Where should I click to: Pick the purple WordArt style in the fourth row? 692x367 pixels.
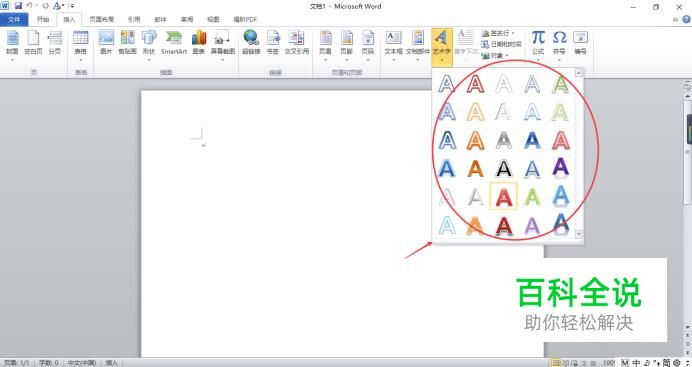[560, 168]
